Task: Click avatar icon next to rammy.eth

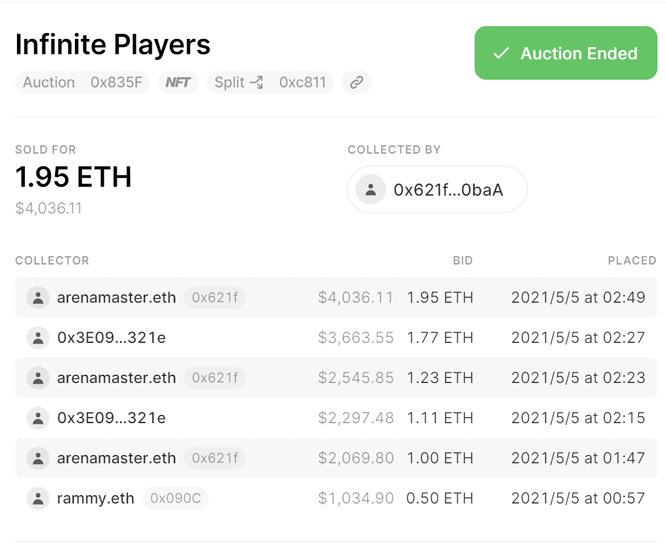Action: tap(38, 498)
